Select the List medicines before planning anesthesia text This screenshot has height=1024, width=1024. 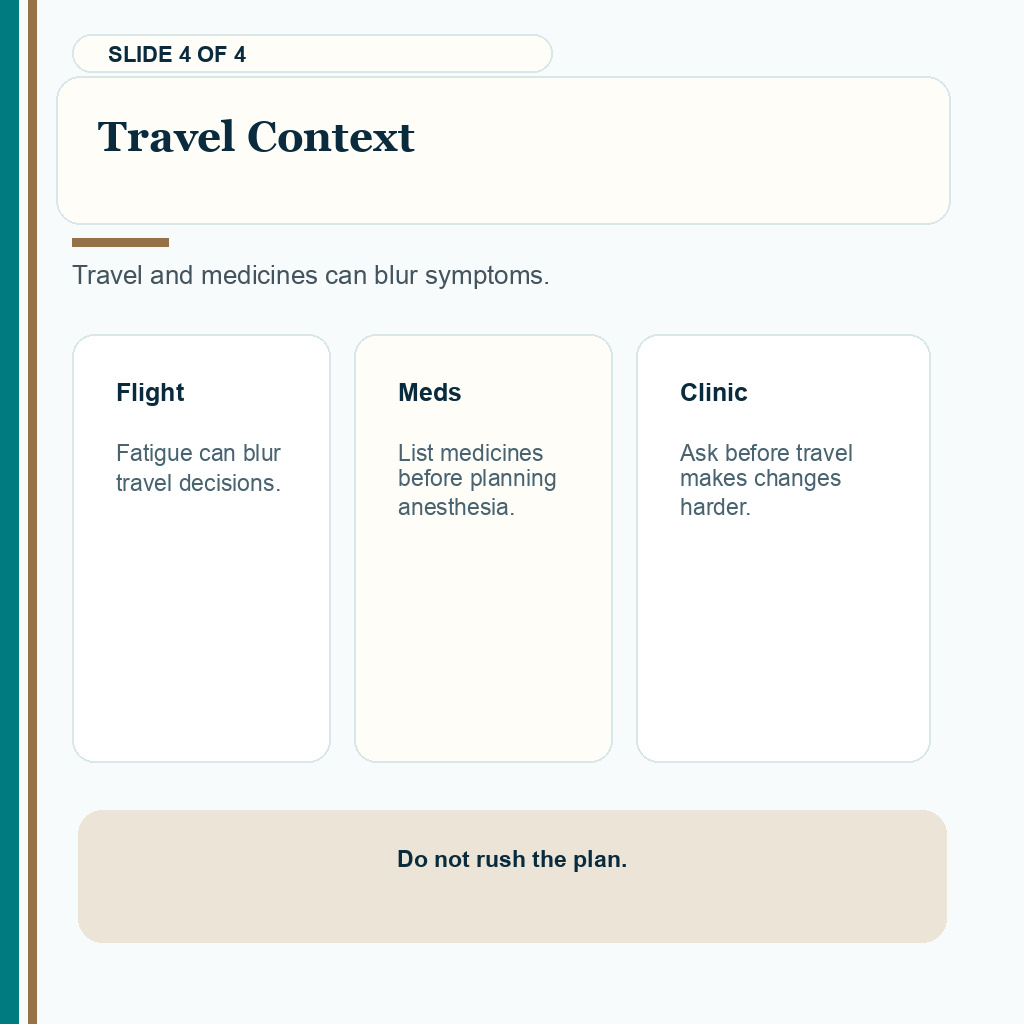point(477,480)
